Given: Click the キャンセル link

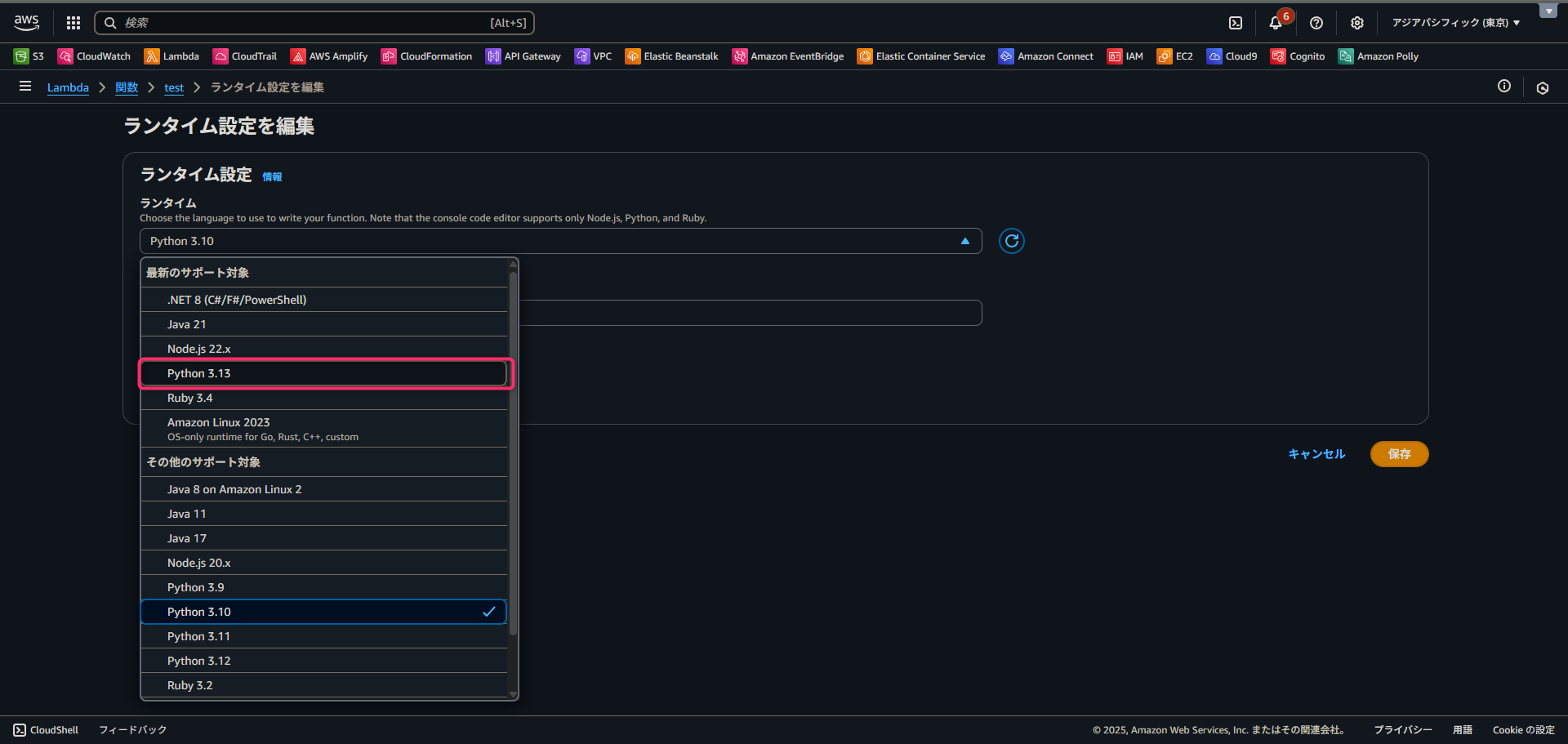Looking at the screenshot, I should [1316, 454].
